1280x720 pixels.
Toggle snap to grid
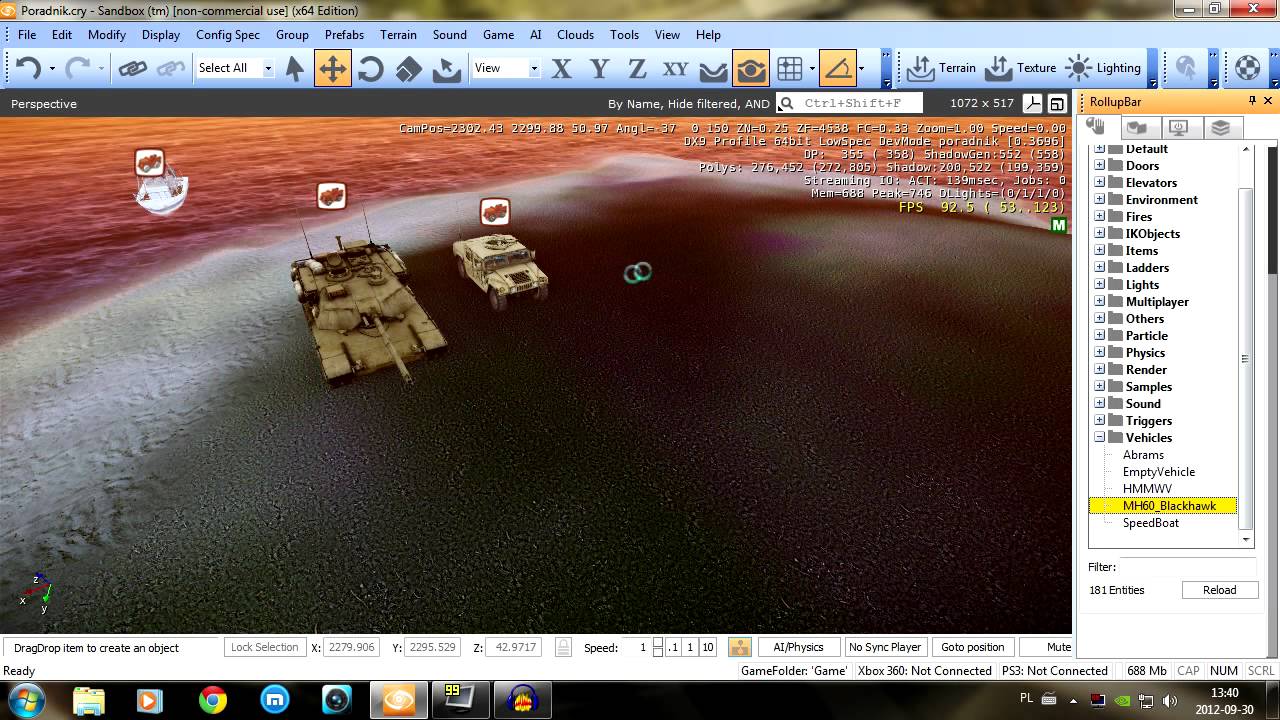[789, 68]
